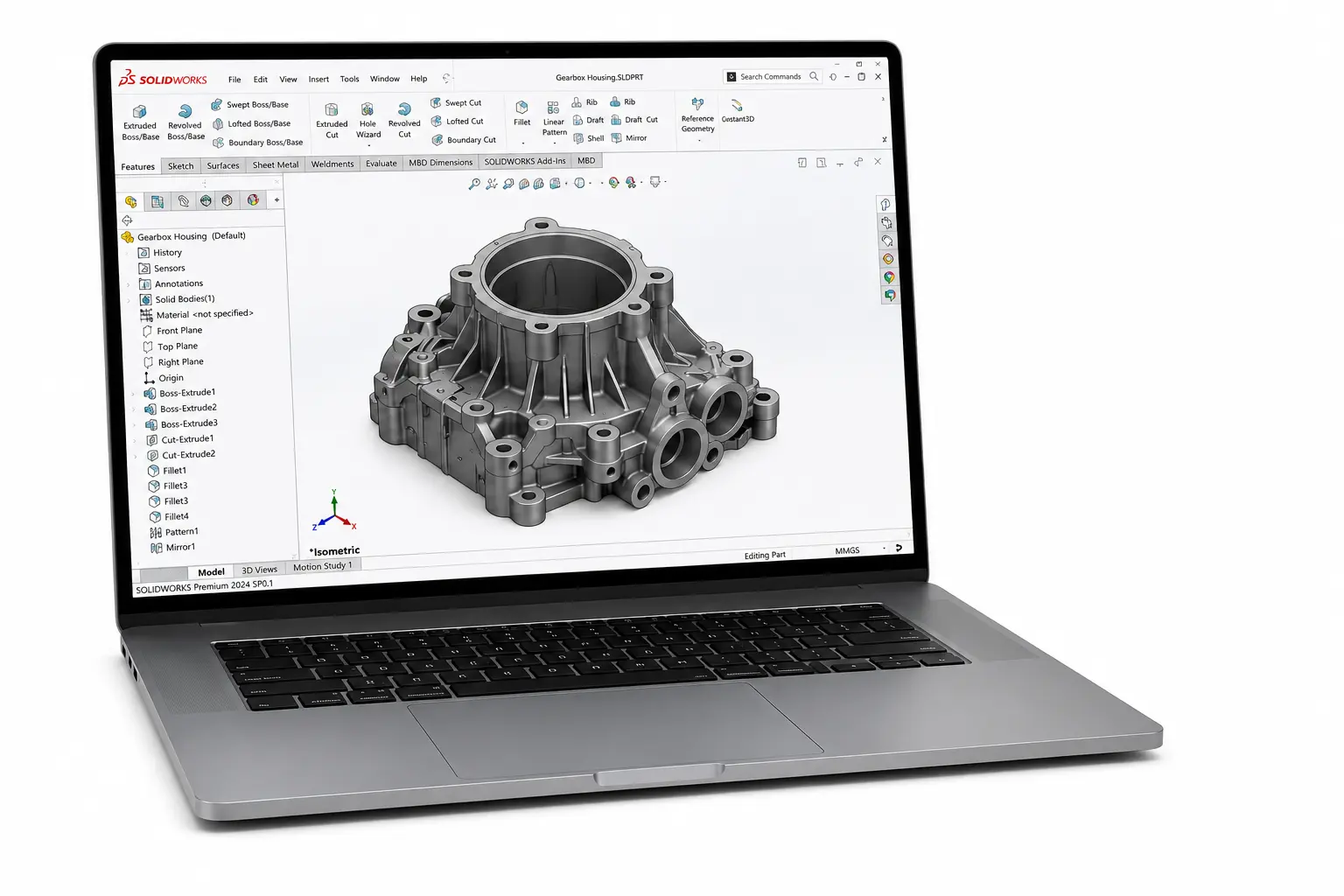Open the DisplayManager color-ball tab icon
The width and height of the screenshot is (1344, 896).
[x=253, y=199]
